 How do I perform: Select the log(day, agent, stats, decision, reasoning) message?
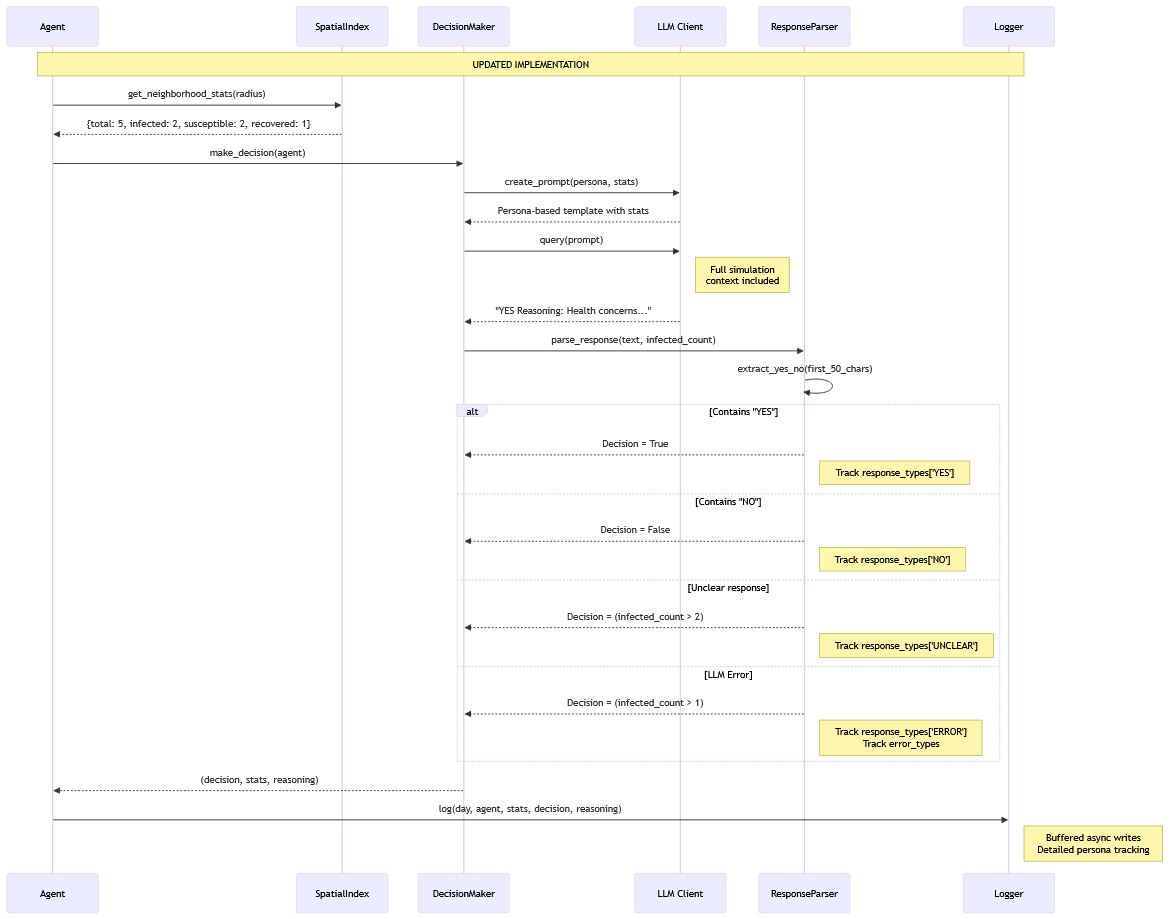pyautogui.click(x=530, y=808)
